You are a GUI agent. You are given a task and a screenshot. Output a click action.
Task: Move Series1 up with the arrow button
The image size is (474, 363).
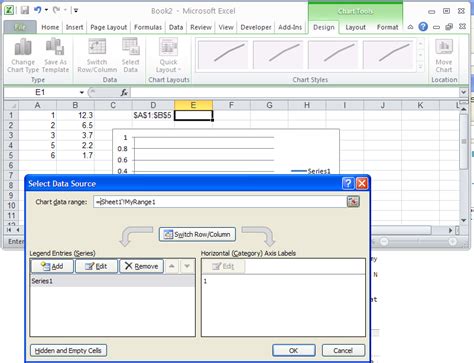(x=172, y=266)
